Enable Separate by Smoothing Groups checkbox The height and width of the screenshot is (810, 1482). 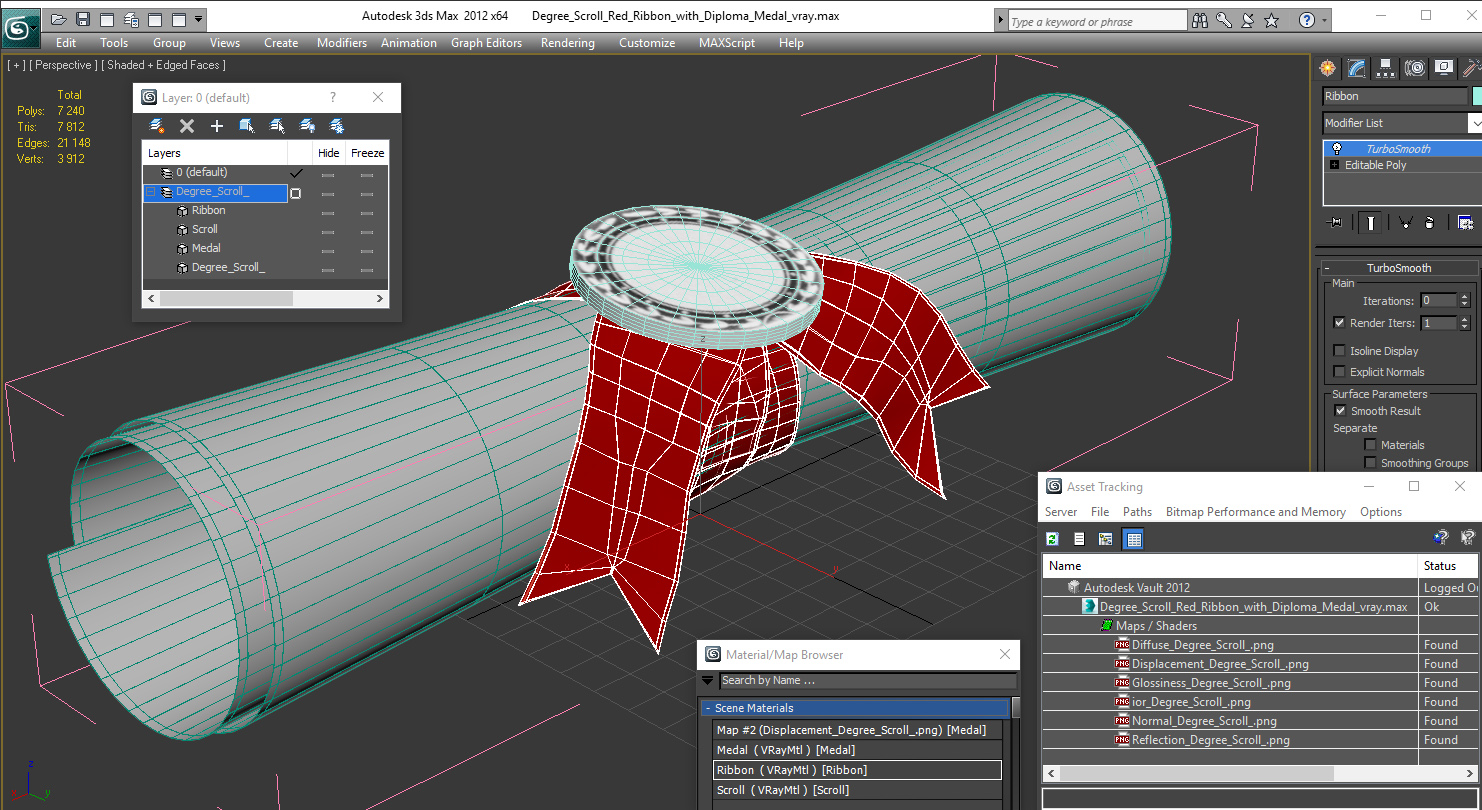click(x=1370, y=463)
